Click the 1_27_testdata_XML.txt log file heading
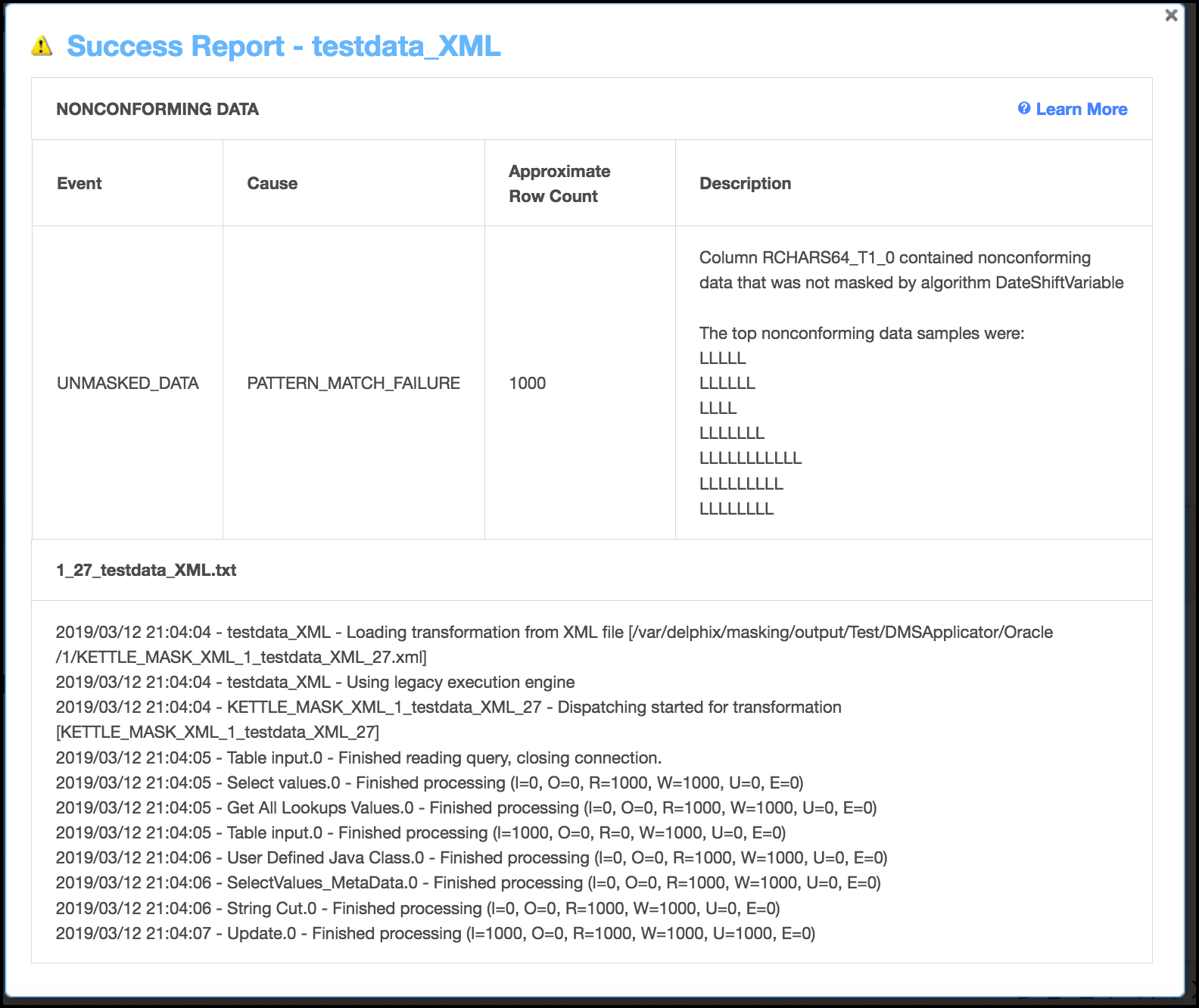The width and height of the screenshot is (1199, 1008). point(146,570)
